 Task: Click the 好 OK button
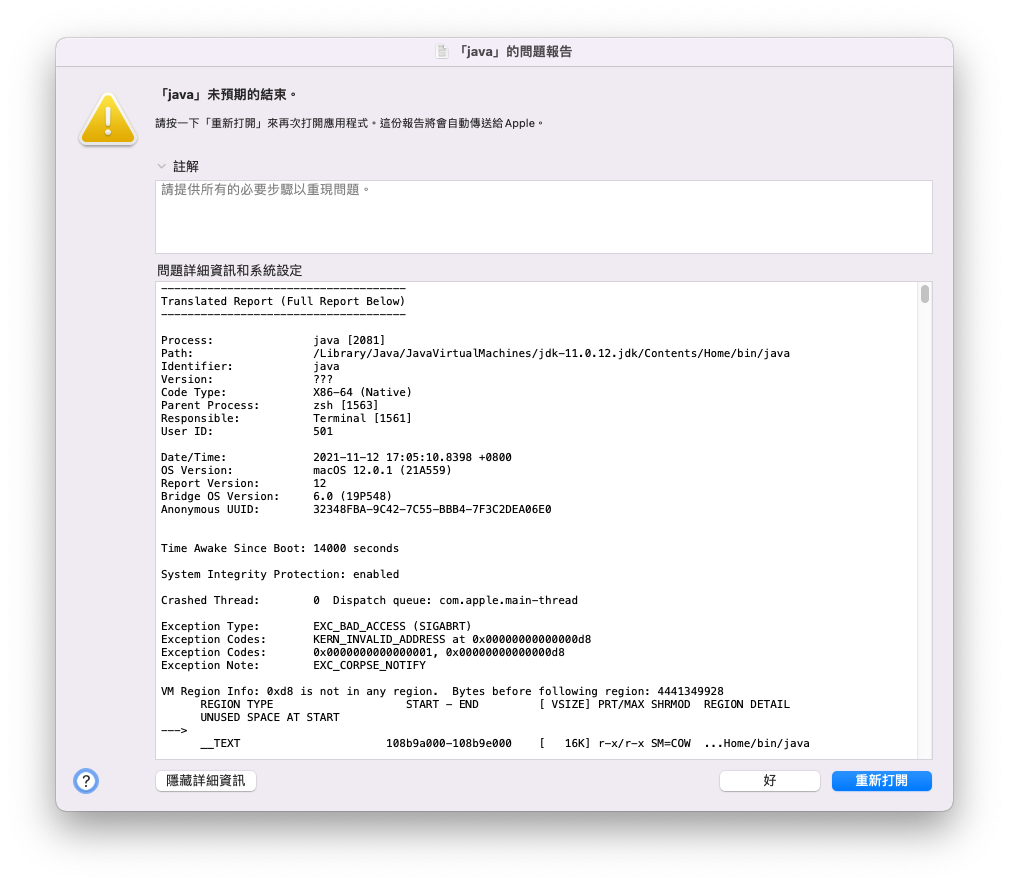[x=770, y=781]
